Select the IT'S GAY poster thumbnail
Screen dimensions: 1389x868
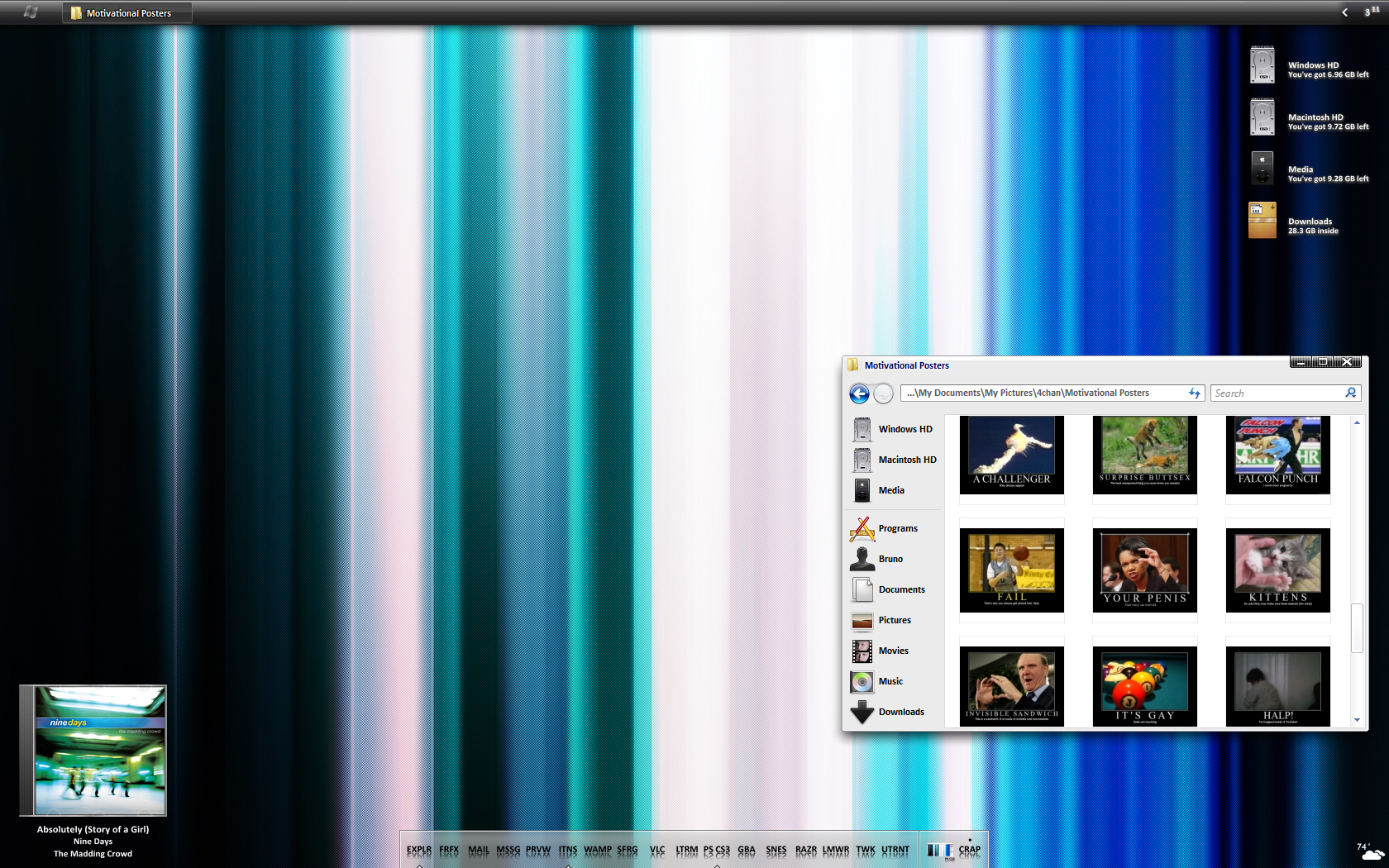pos(1145,686)
